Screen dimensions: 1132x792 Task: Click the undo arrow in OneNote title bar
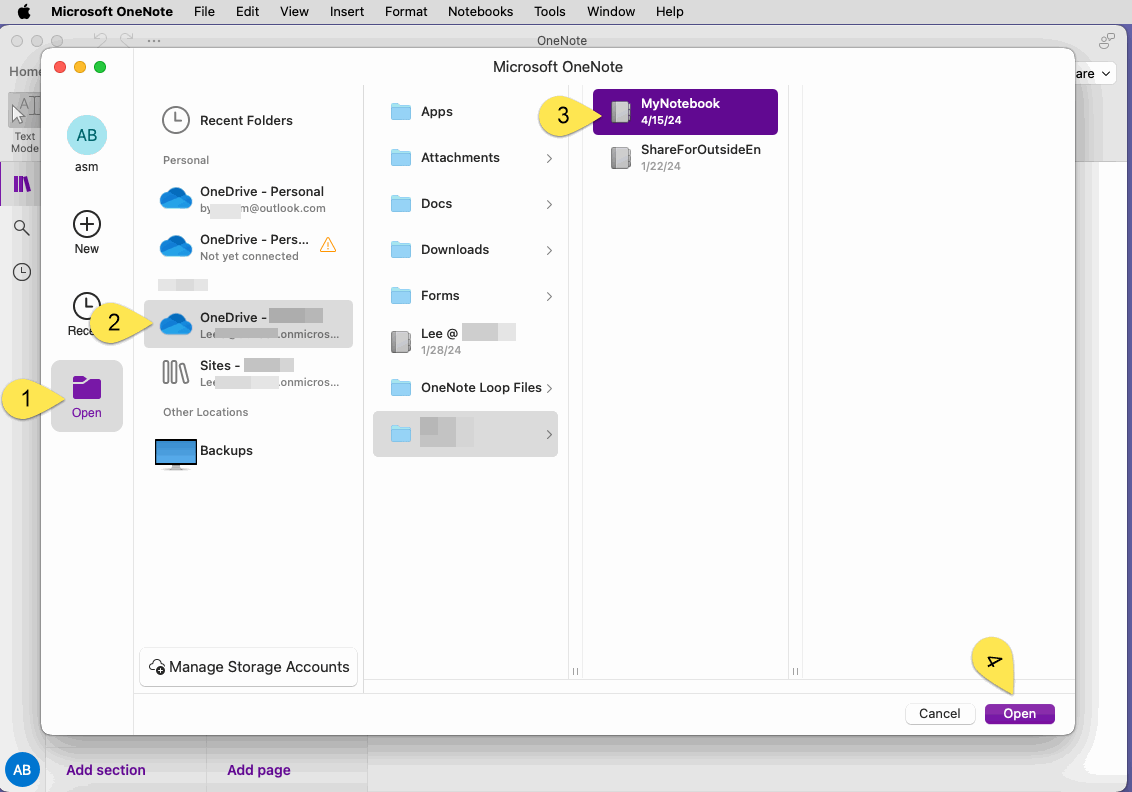pyautogui.click(x=101, y=40)
